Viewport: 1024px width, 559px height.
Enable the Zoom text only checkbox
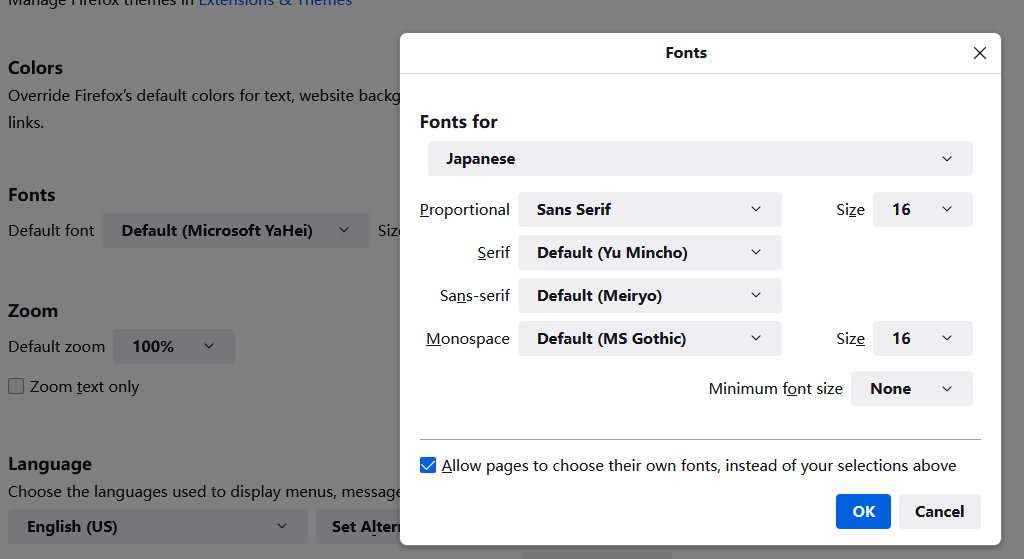pos(16,387)
